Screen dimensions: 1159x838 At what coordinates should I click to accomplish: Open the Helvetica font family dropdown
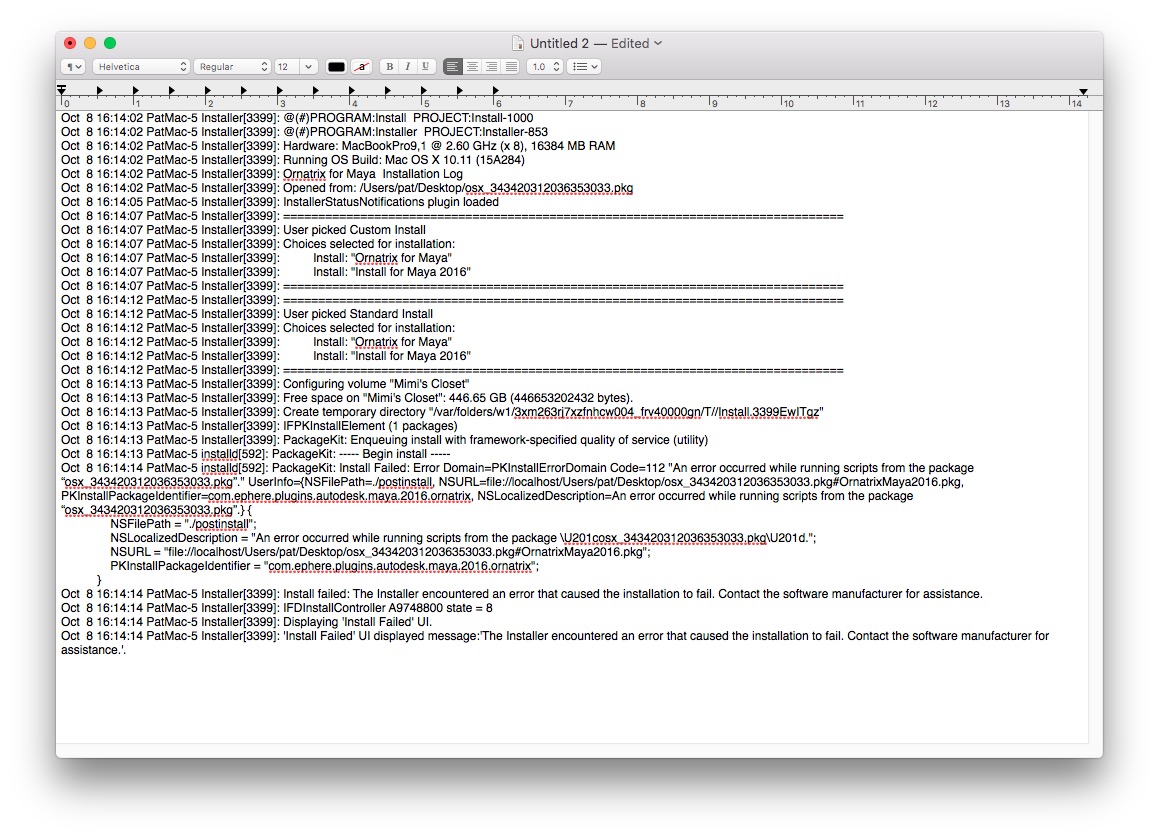[x=140, y=67]
